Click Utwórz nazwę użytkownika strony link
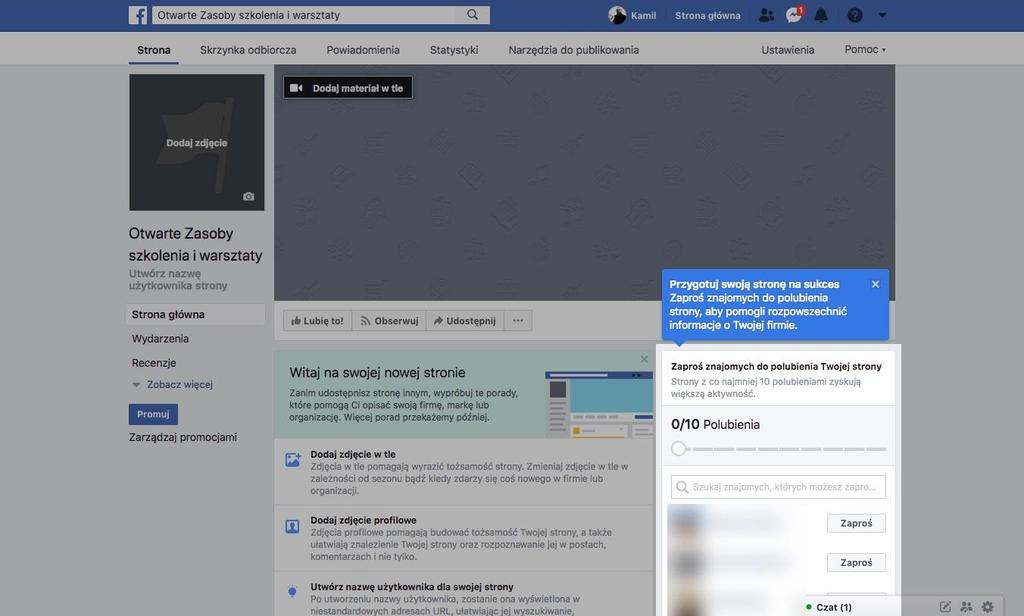Viewport: 1024px width, 616px height. click(178, 280)
